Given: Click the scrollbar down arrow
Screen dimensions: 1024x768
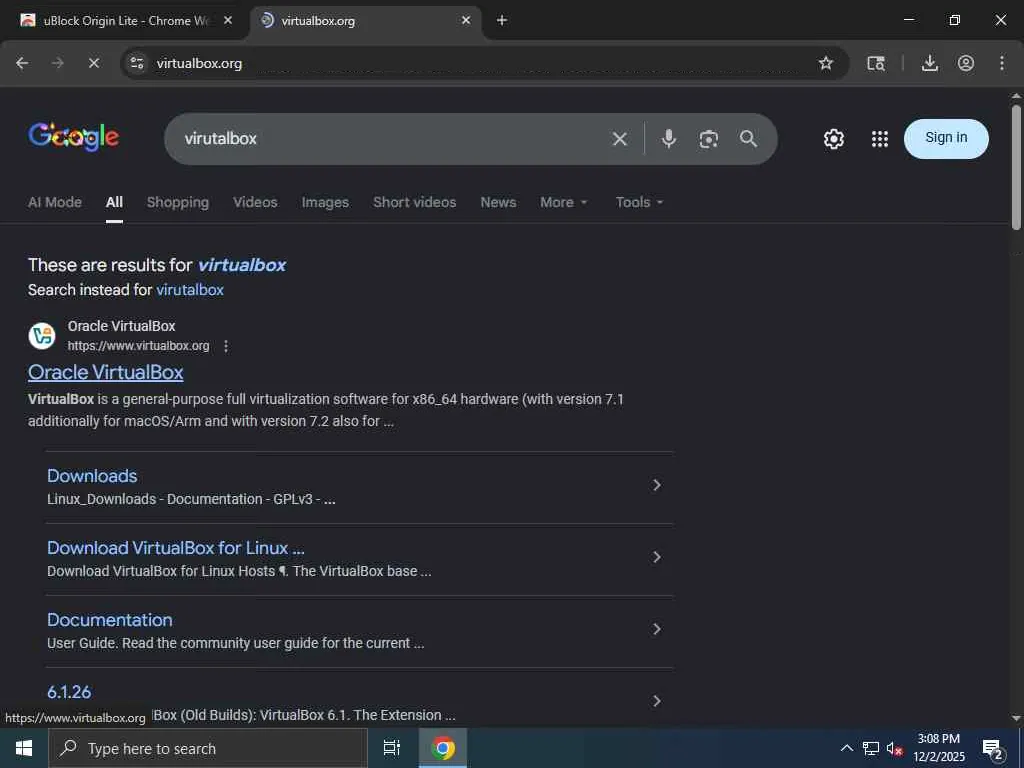Looking at the screenshot, I should click(1016, 718).
